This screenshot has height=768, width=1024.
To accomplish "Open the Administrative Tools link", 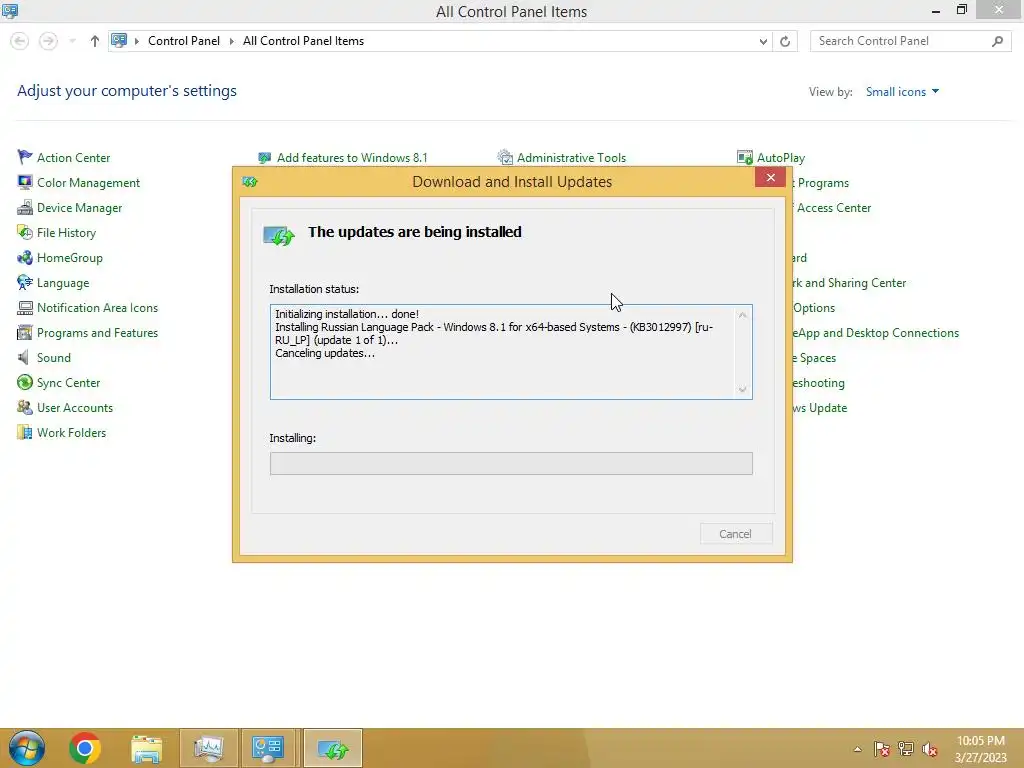I will click(x=571, y=157).
